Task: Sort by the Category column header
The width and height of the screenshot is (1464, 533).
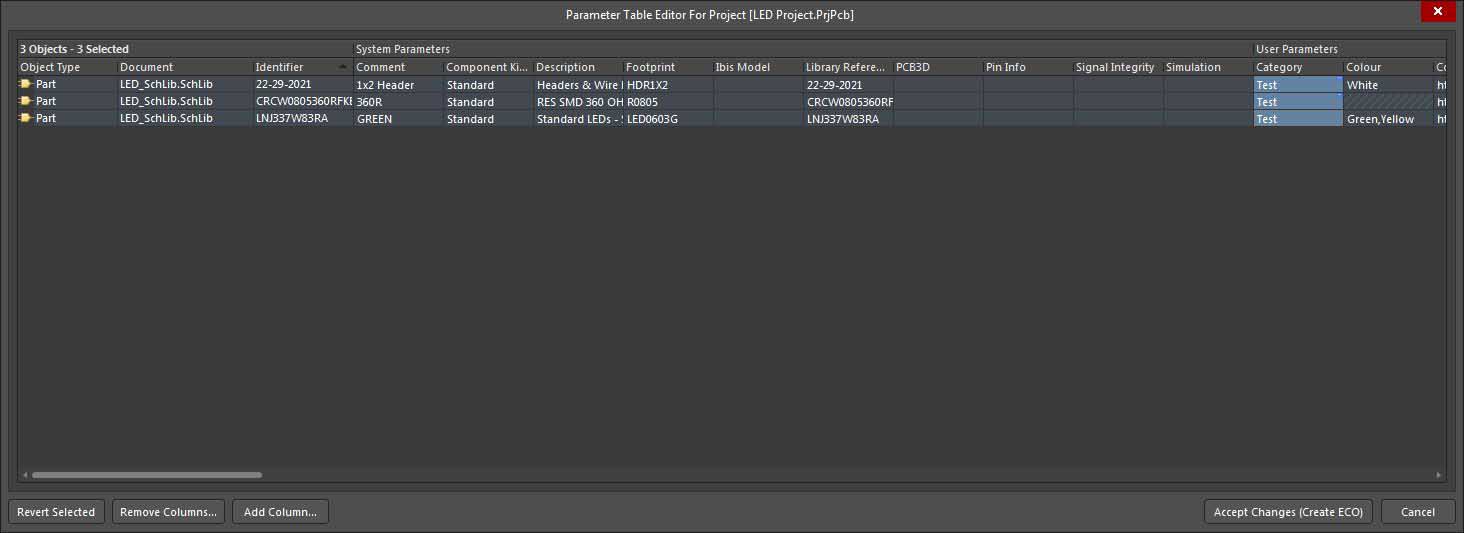Action: coord(1297,67)
